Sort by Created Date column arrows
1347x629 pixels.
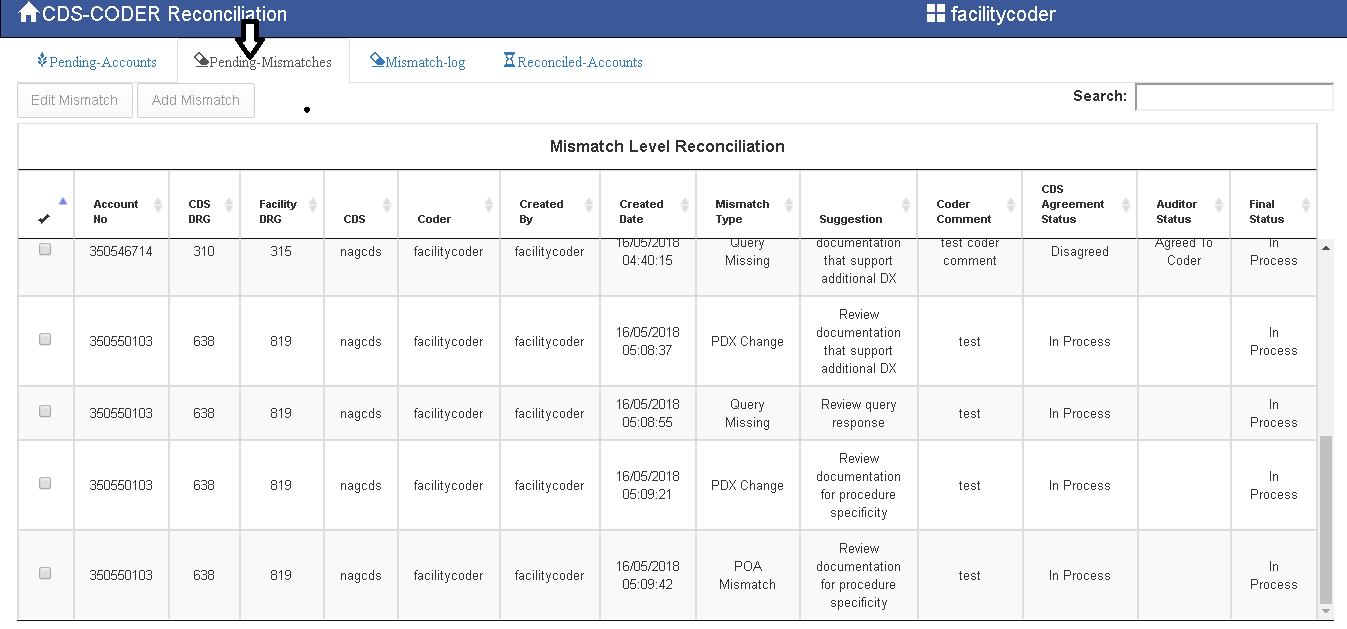(x=684, y=205)
